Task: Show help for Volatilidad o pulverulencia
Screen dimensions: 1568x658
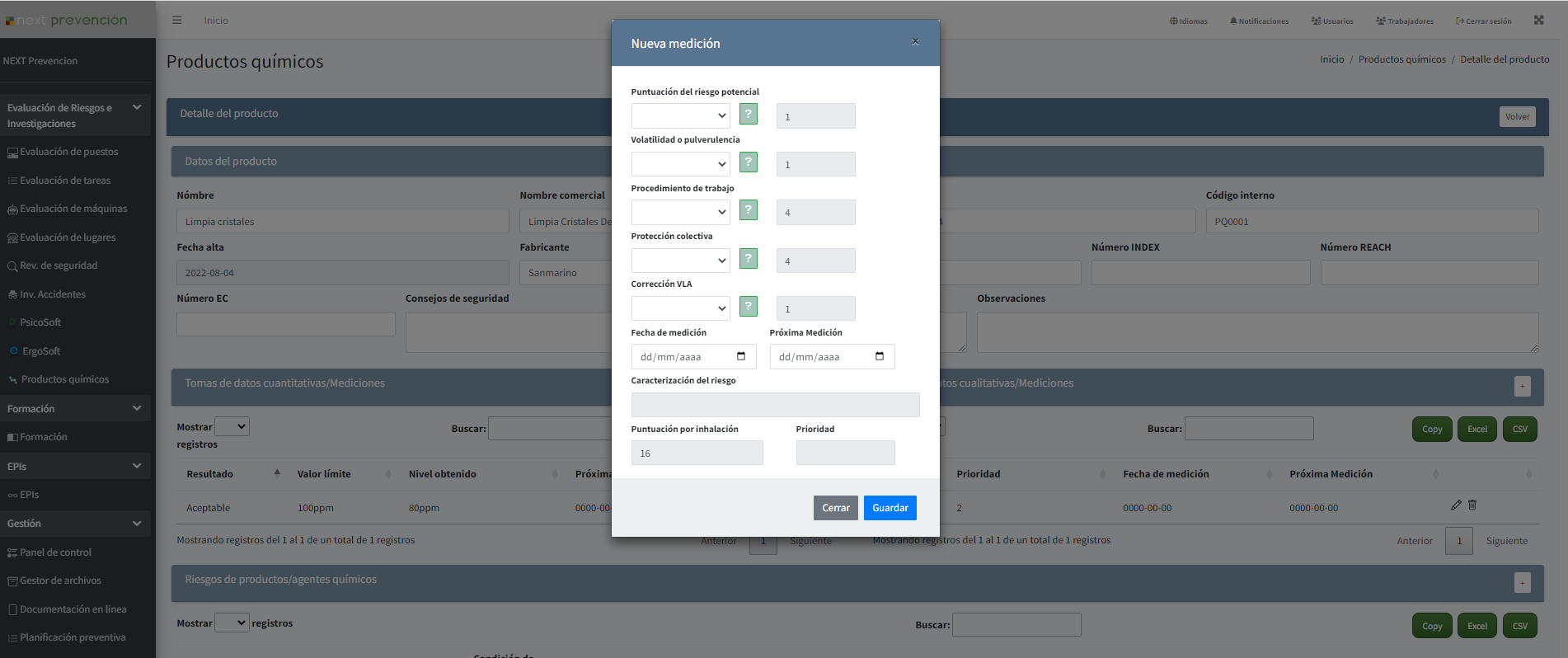Action: 749,162
